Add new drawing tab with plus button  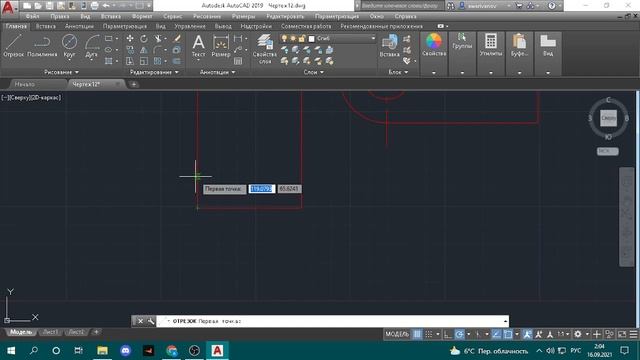(133, 84)
